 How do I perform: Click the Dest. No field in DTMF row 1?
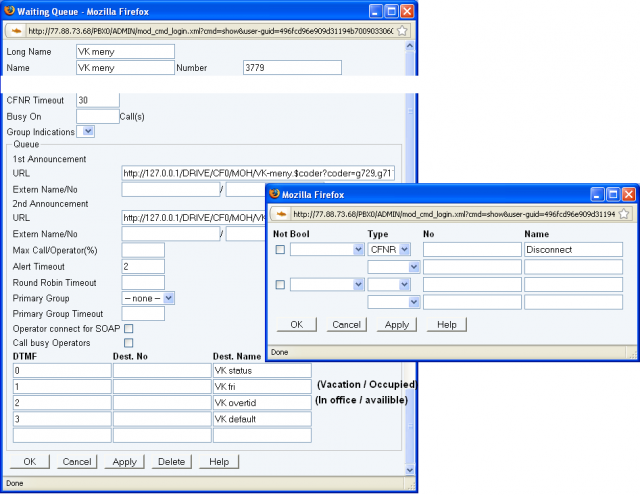(x=162, y=386)
